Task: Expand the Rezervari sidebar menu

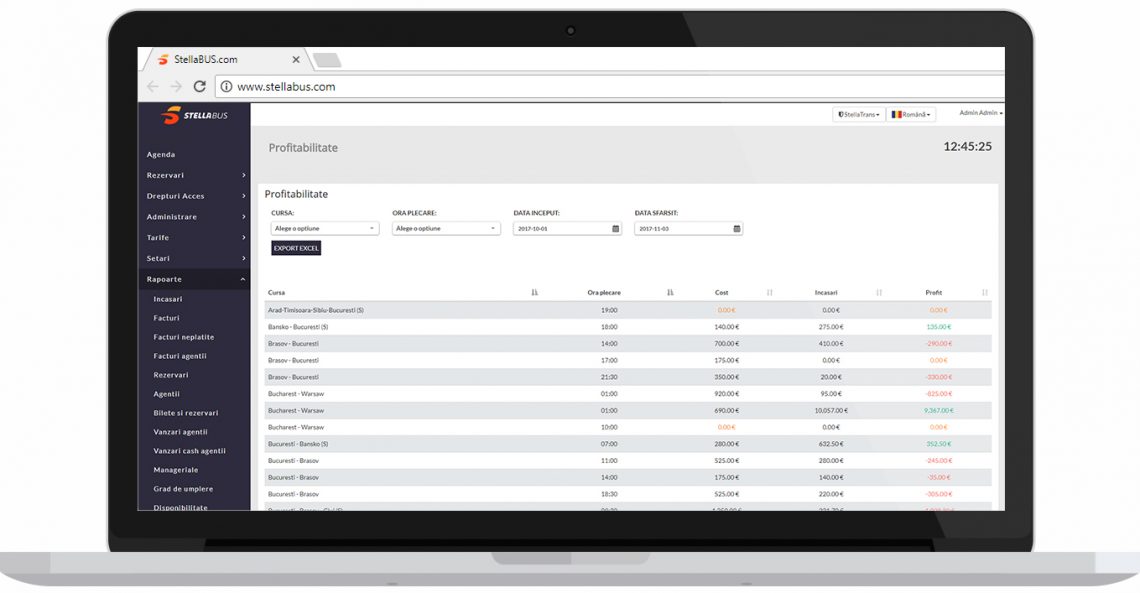Action: click(194, 175)
